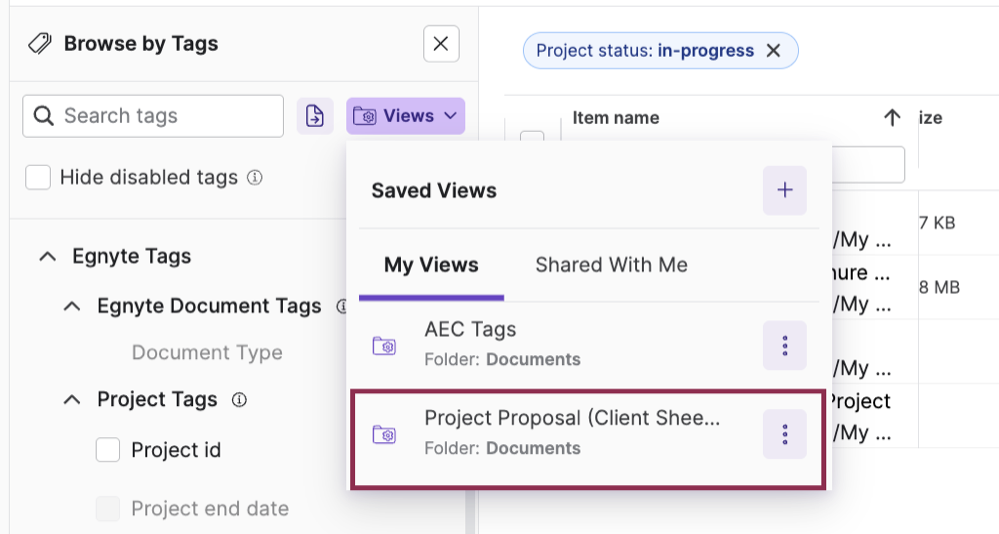Screen dimensions: 999x534
Task: Click plus icon to add saved view
Action: click(785, 190)
